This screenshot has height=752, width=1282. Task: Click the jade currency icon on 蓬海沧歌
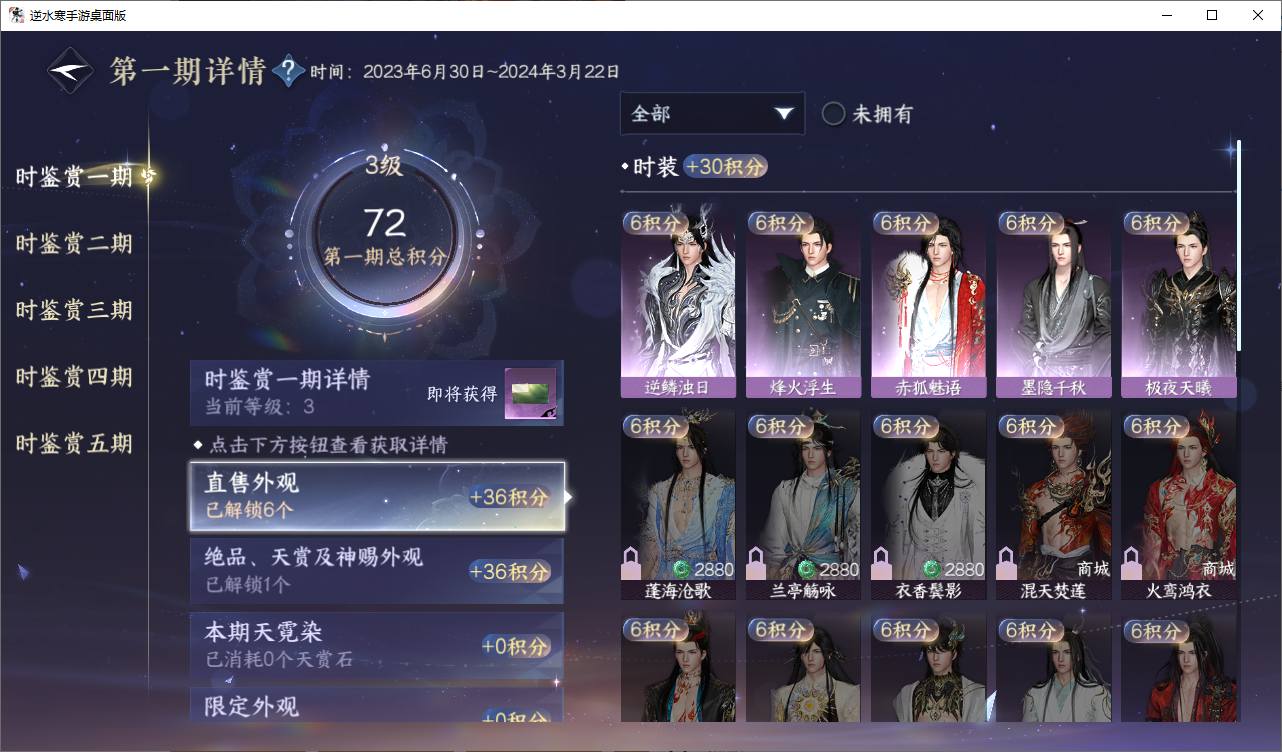pyautogui.click(x=681, y=570)
